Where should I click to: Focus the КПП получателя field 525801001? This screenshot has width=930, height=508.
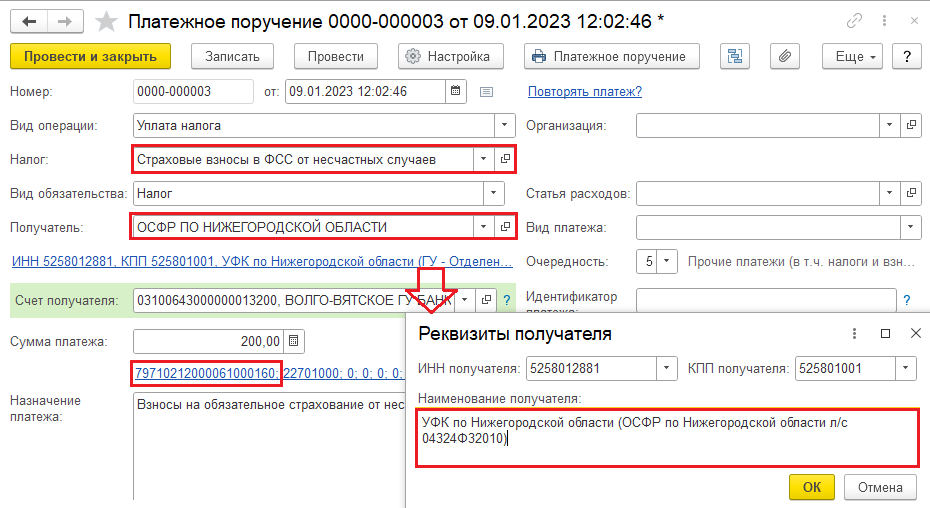click(x=845, y=368)
